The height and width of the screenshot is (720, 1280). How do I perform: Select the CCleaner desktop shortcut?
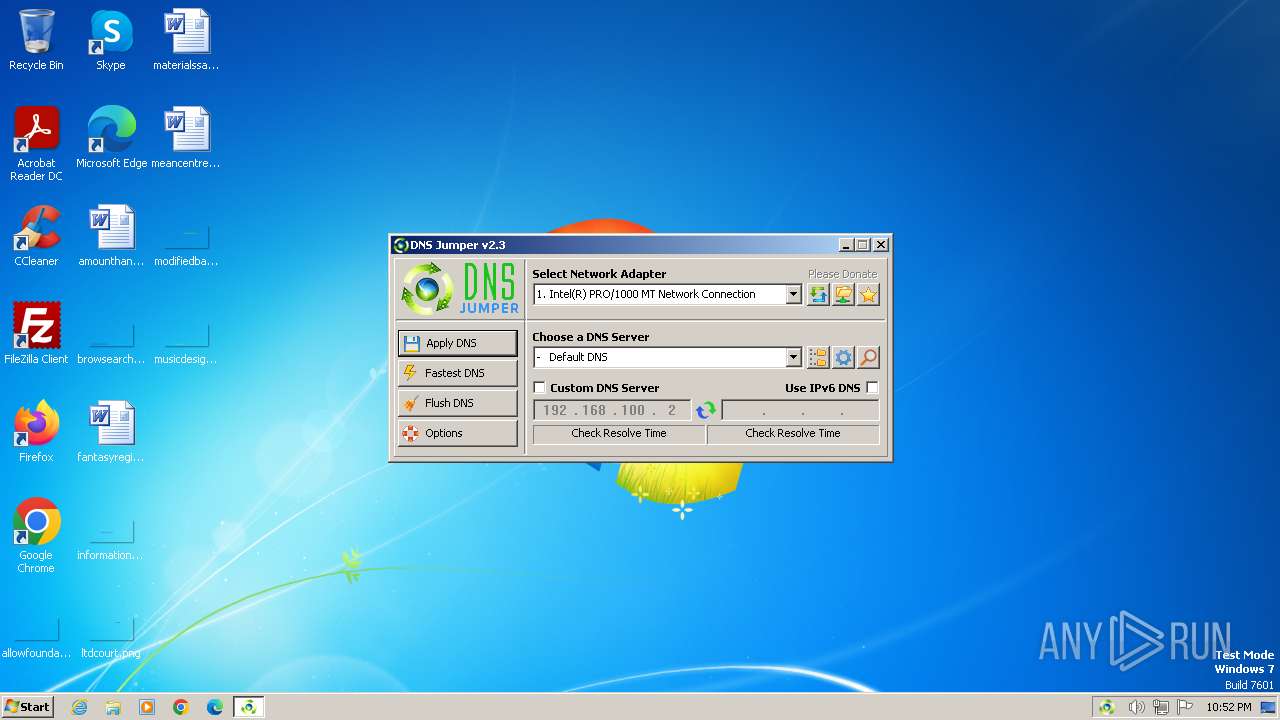(x=36, y=236)
